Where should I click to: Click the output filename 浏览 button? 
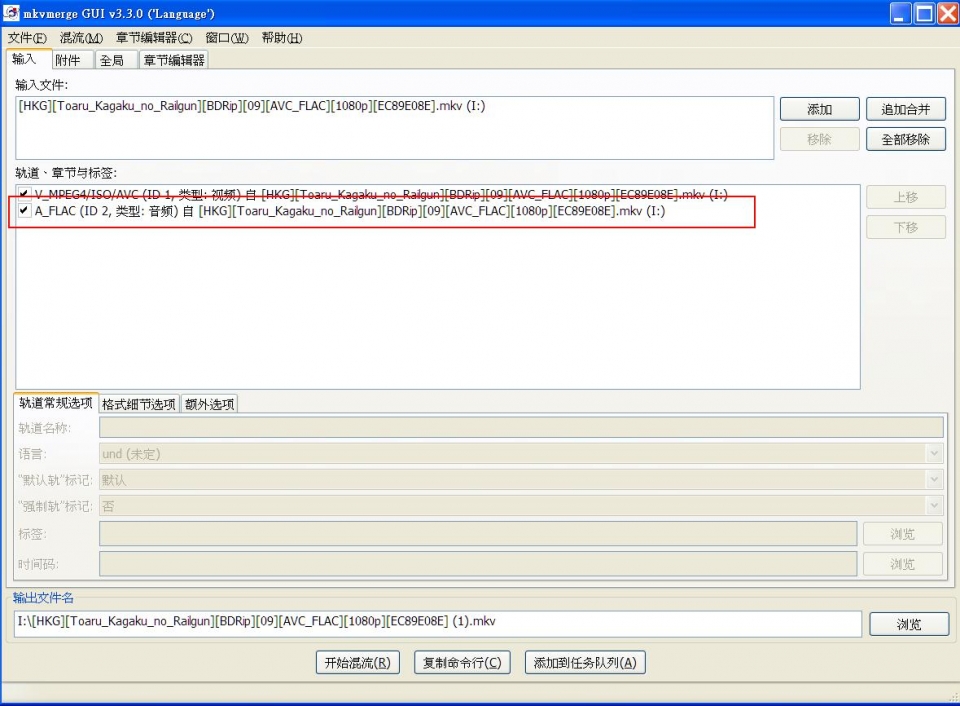908,624
